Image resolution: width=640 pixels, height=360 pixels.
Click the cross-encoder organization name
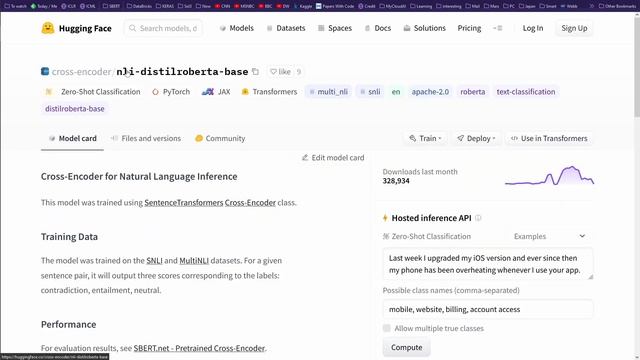pyautogui.click(x=81, y=71)
